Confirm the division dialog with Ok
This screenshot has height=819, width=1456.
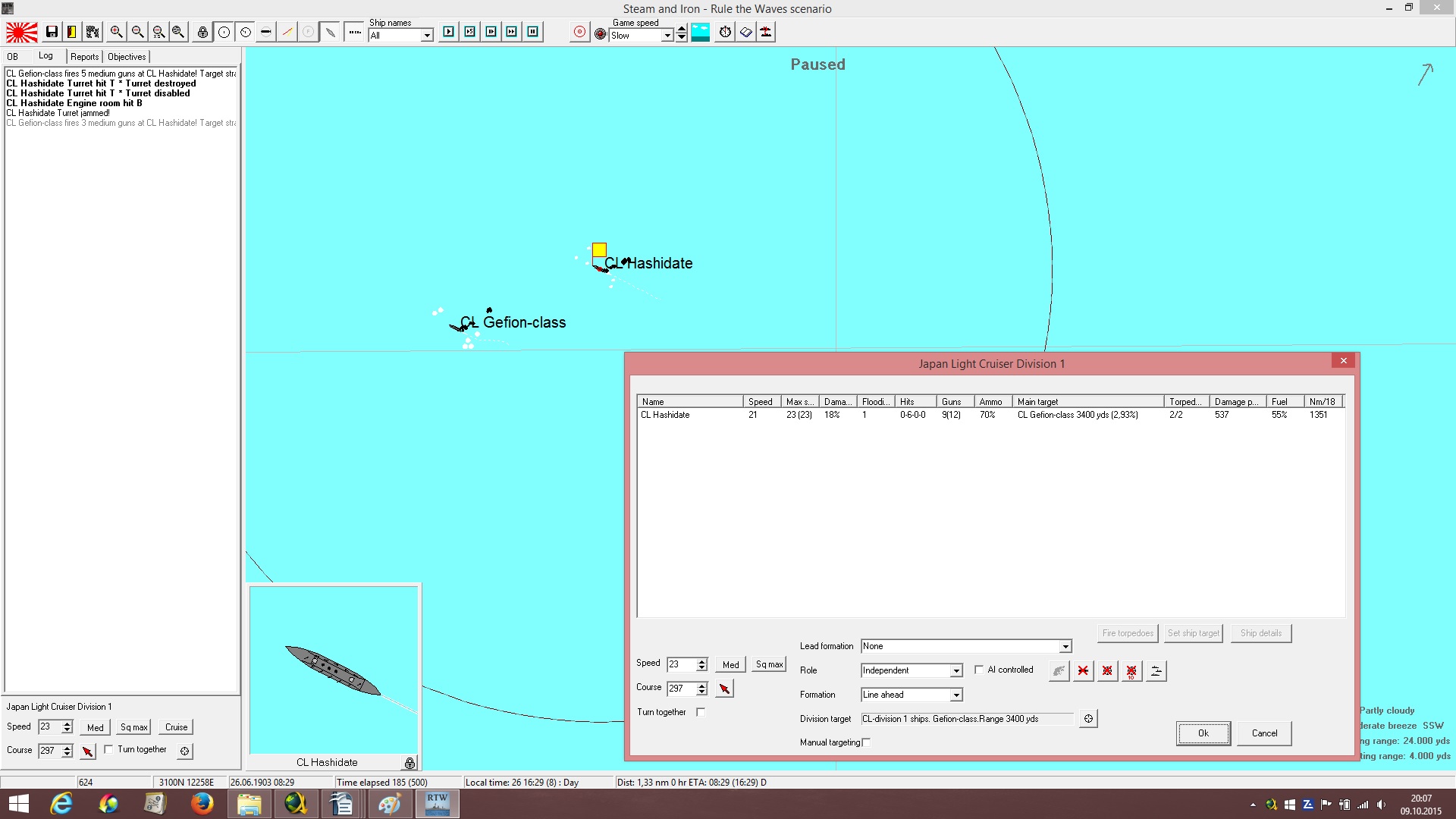[x=1203, y=733]
